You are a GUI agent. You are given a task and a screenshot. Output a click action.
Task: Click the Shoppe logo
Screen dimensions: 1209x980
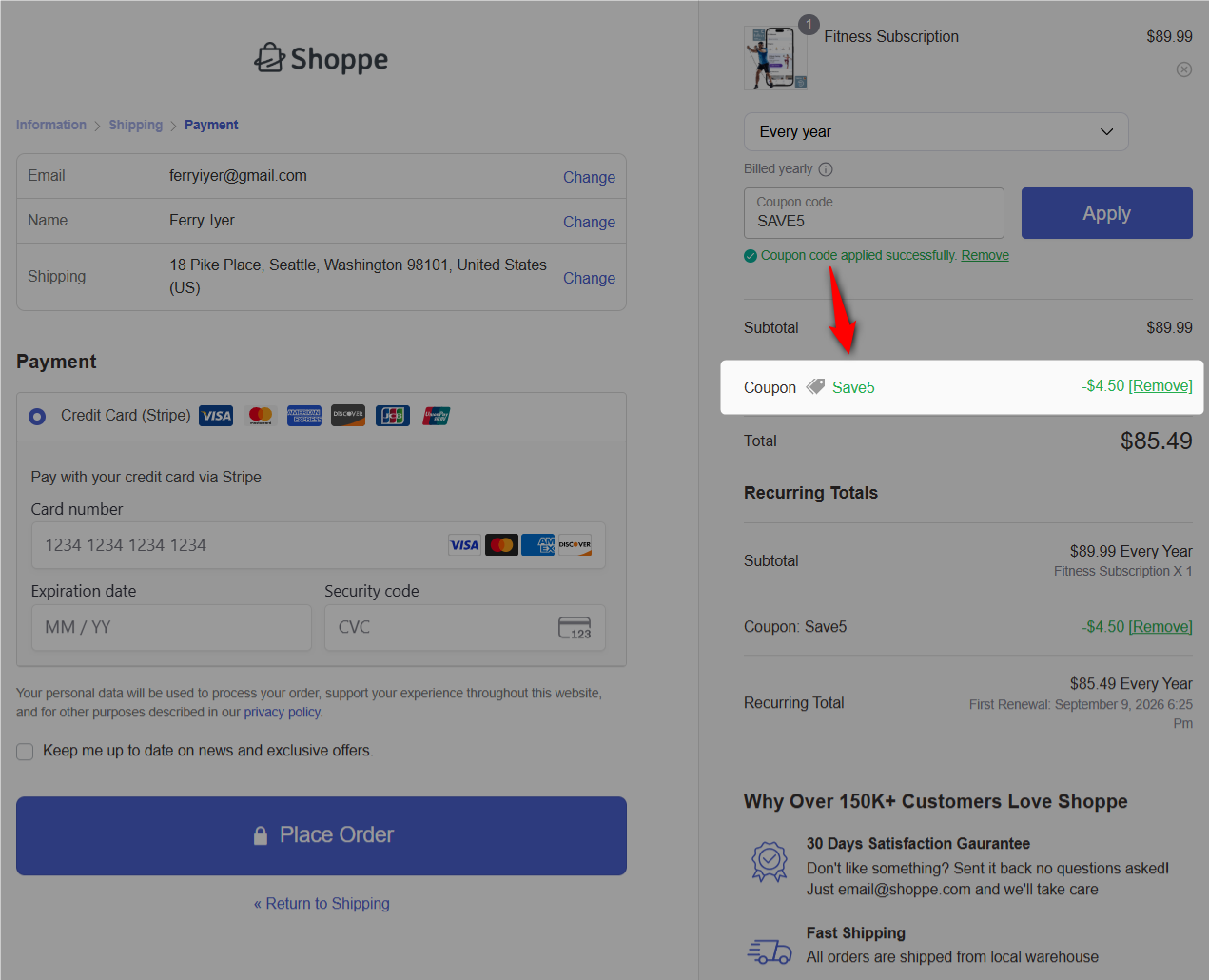pyautogui.click(x=321, y=58)
